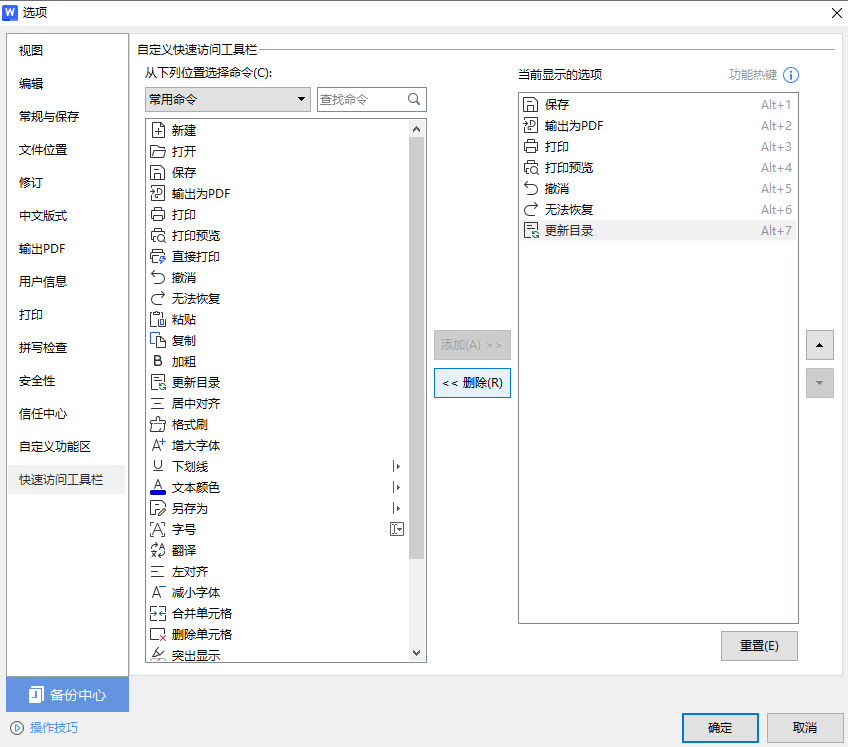Open the 常用命令 command category dropdown

tap(227, 100)
